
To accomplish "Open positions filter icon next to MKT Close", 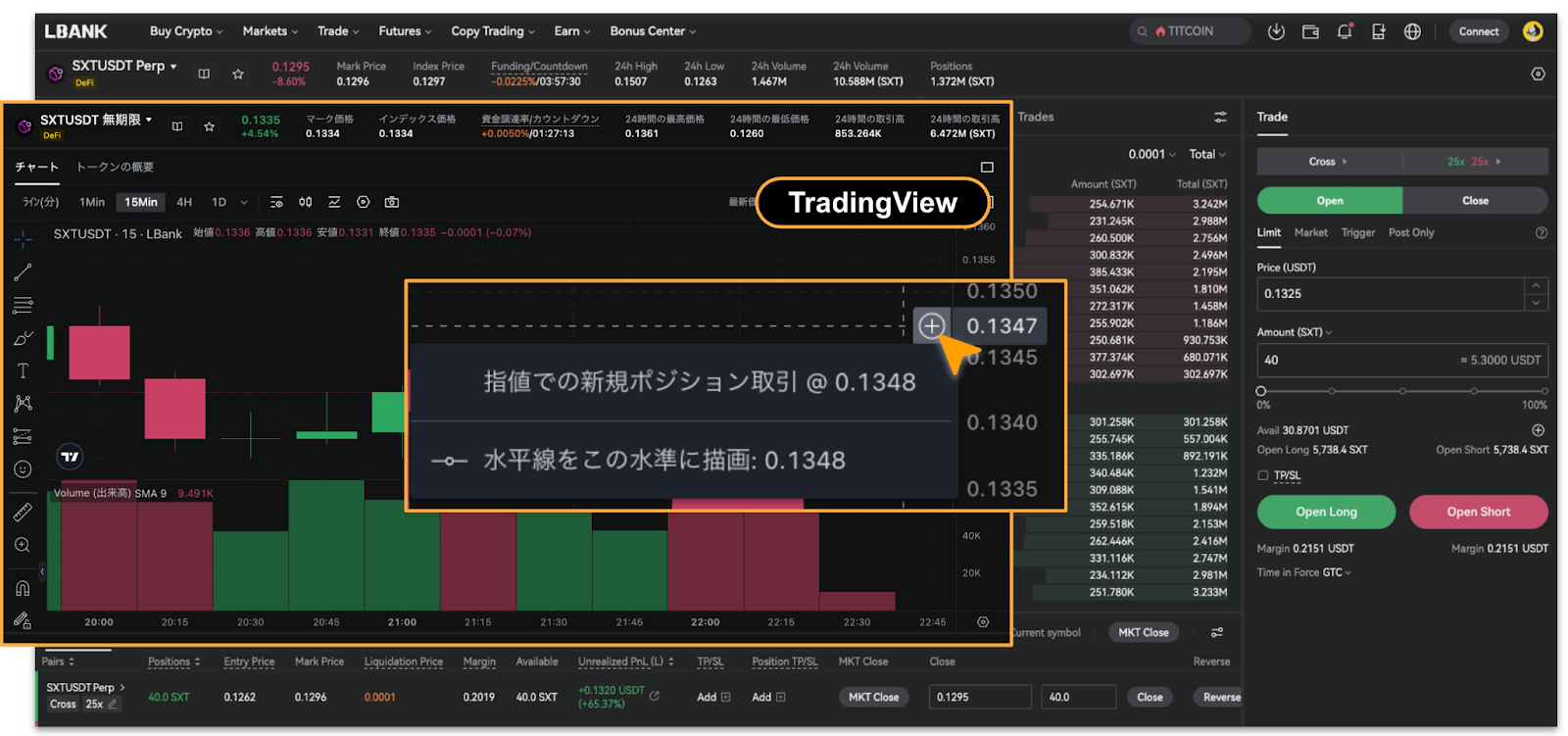I will (x=1217, y=632).
